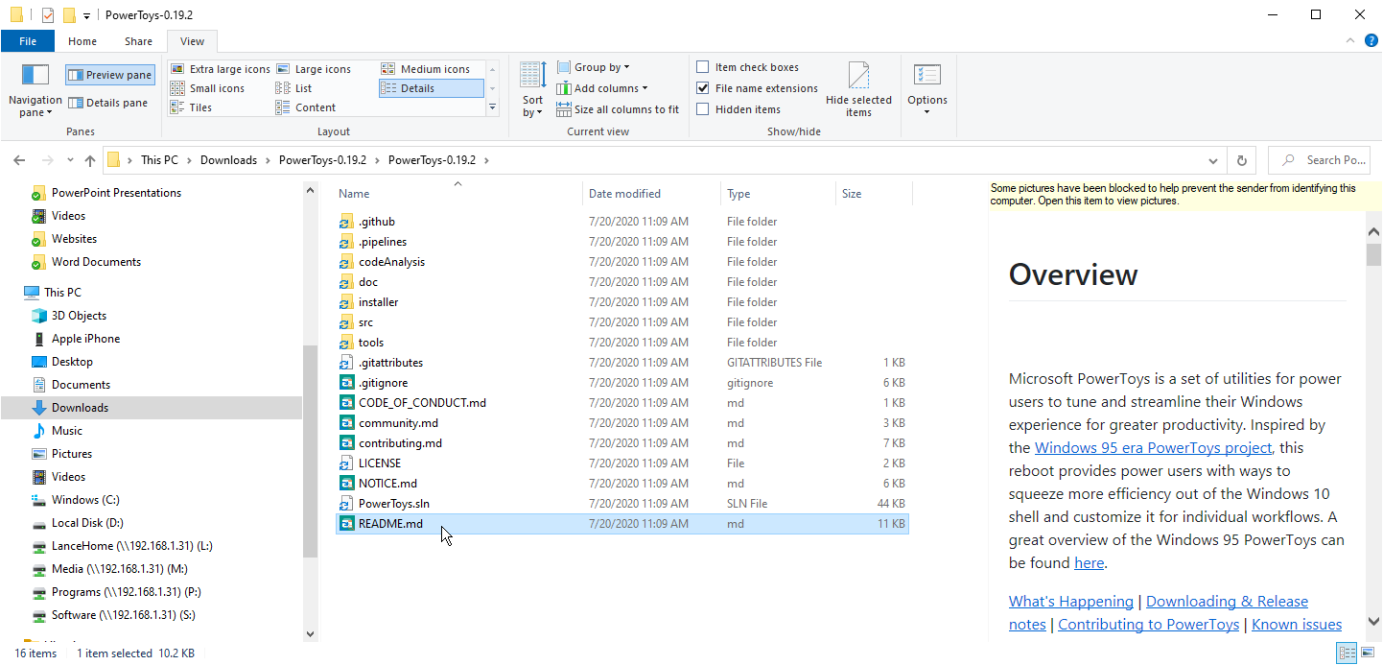Click Hide selected items
1383x665 pixels.
859,90
